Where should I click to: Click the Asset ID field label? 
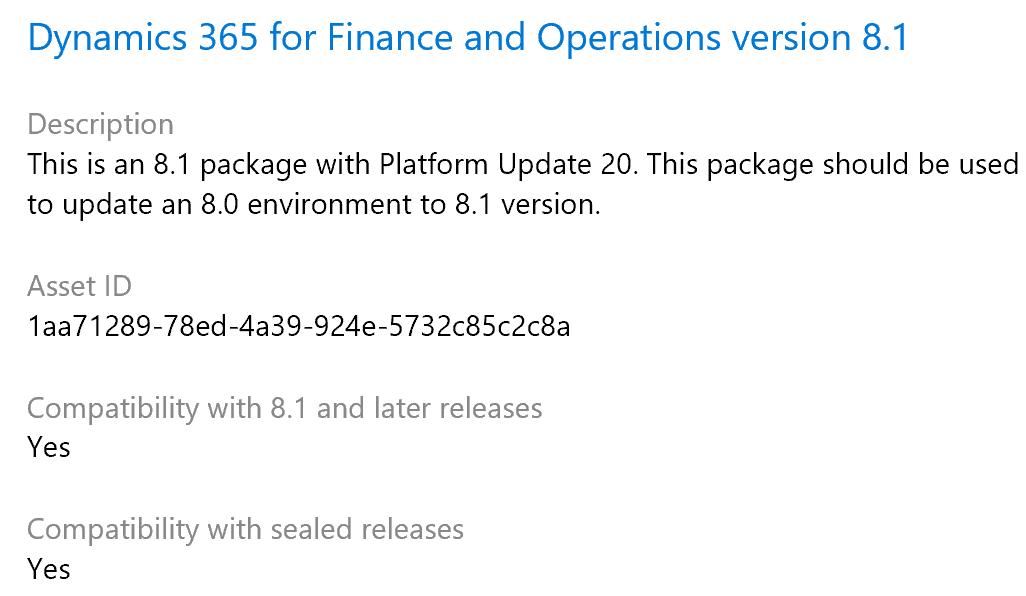coord(79,286)
